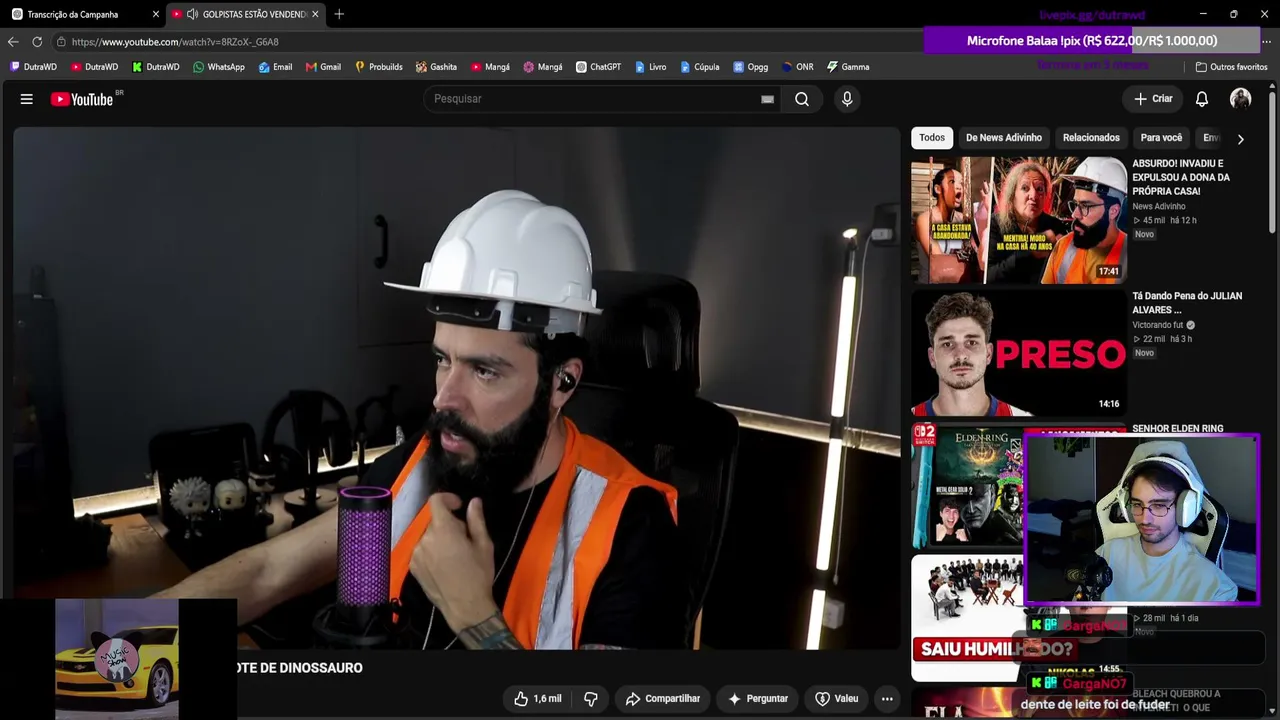1280x720 pixels.
Task: Open the Livro bookmark
Action: coord(650,67)
